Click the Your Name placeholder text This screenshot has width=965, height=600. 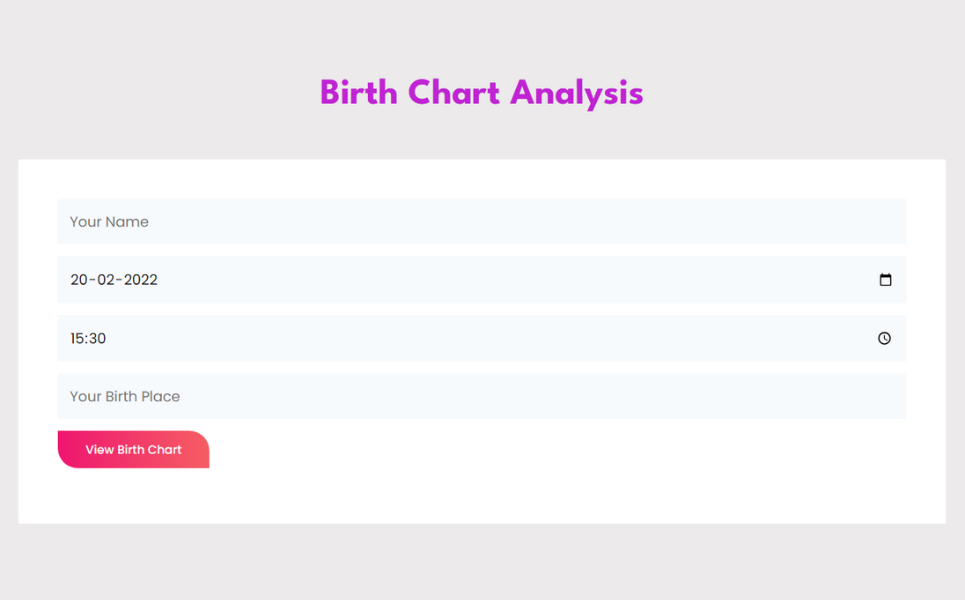[109, 222]
